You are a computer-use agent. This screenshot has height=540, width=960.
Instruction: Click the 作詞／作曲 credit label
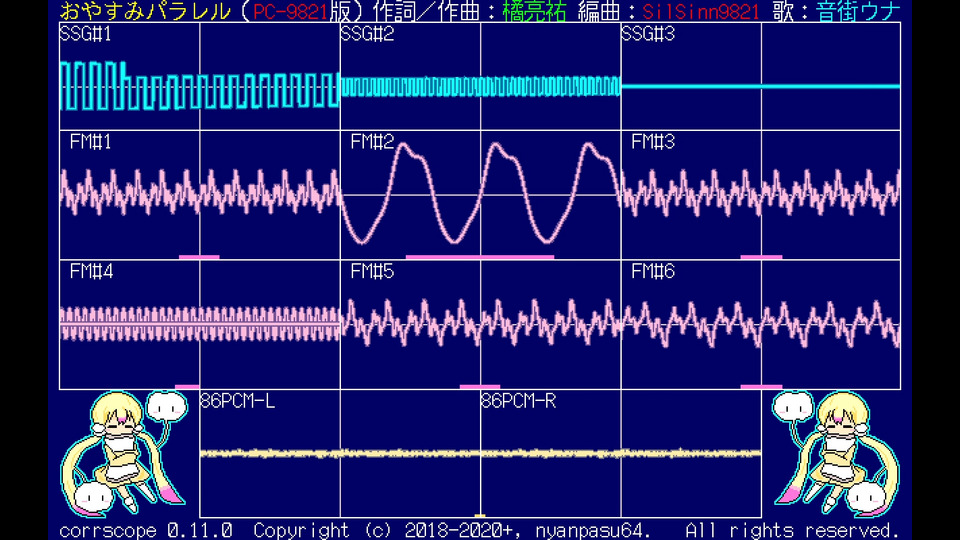427,11
